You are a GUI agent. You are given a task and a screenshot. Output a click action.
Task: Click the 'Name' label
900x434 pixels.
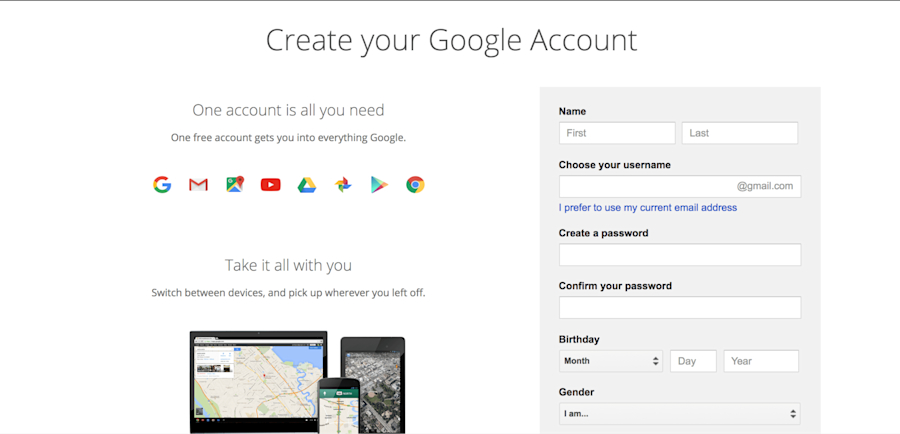tap(572, 111)
